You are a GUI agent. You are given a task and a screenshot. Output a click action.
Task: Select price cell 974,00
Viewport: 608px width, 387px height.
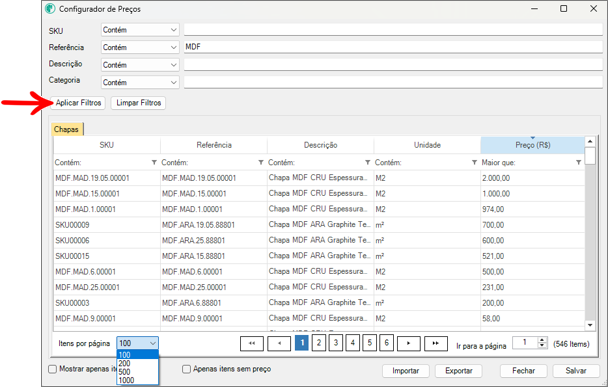click(x=532, y=209)
